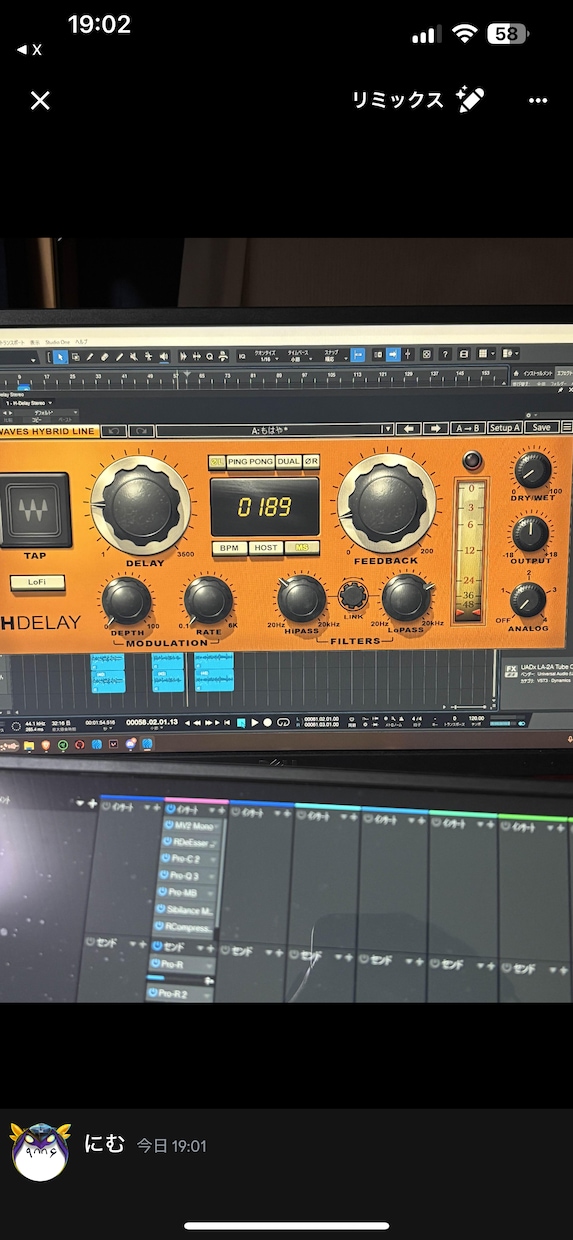Load the previous preset with the left arrow

click(409, 429)
